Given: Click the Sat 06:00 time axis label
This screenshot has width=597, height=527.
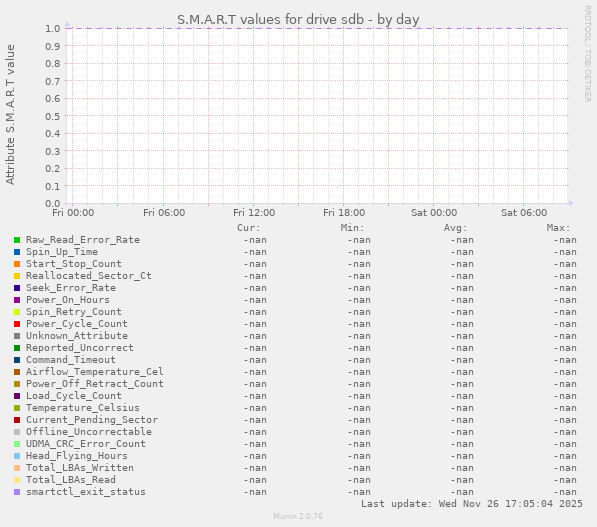Looking at the screenshot, I should (524, 213).
